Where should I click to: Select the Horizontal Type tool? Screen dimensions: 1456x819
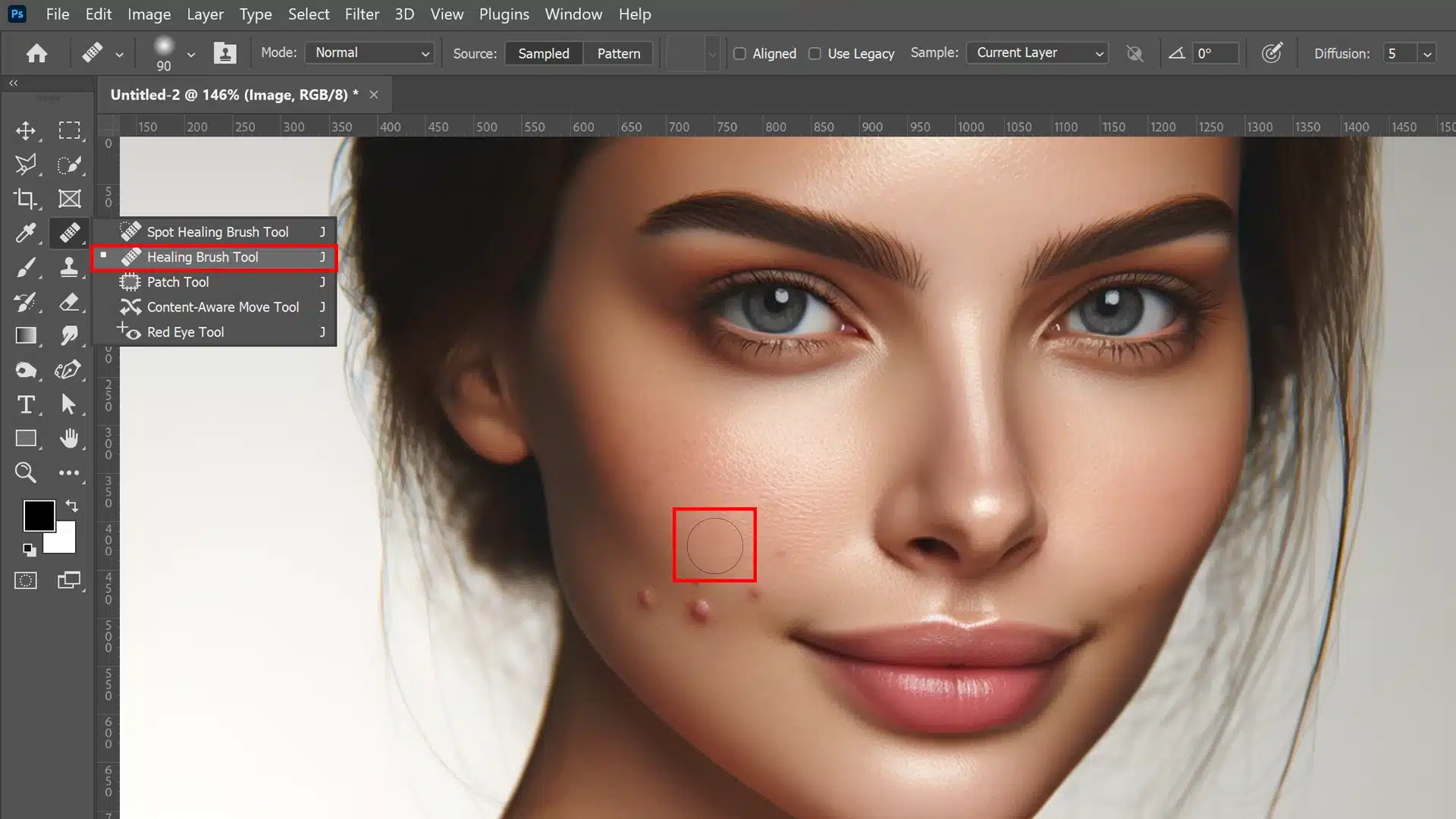(26, 404)
